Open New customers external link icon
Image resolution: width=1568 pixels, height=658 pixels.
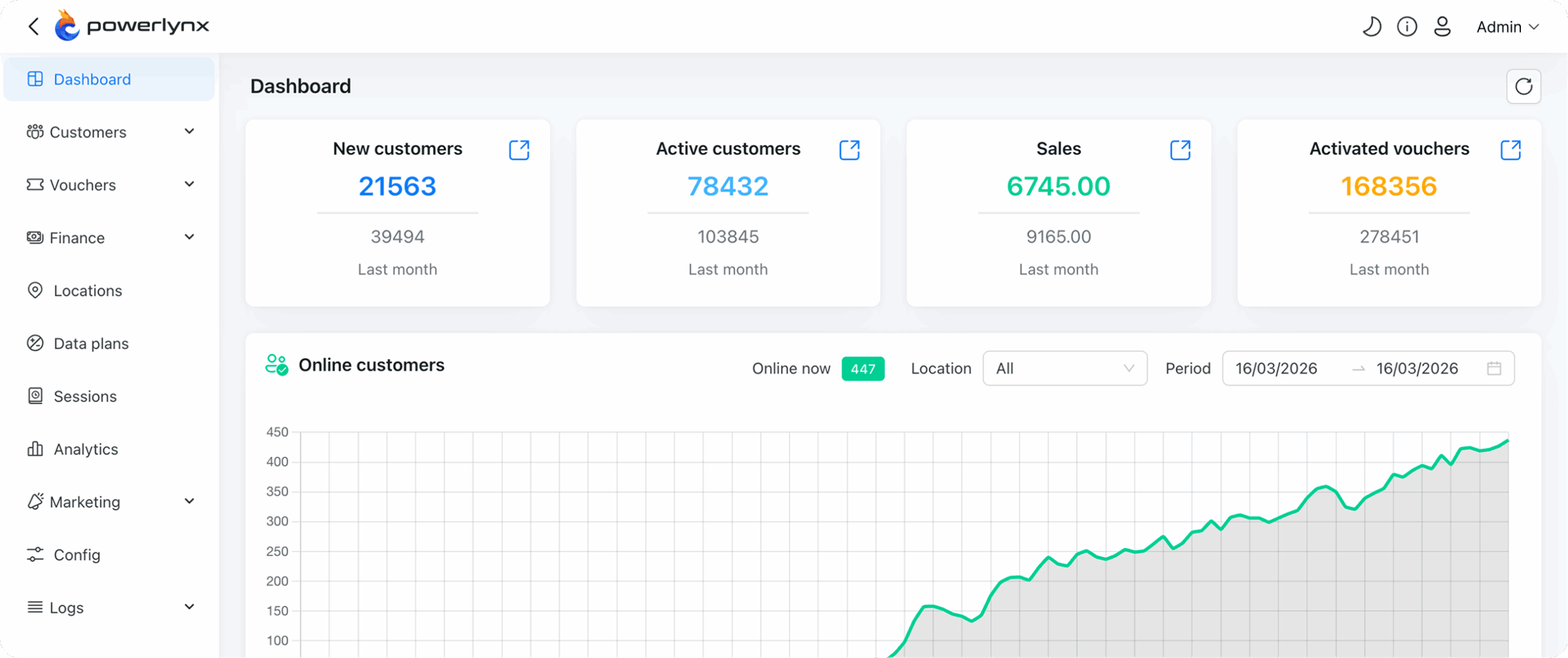[519, 150]
